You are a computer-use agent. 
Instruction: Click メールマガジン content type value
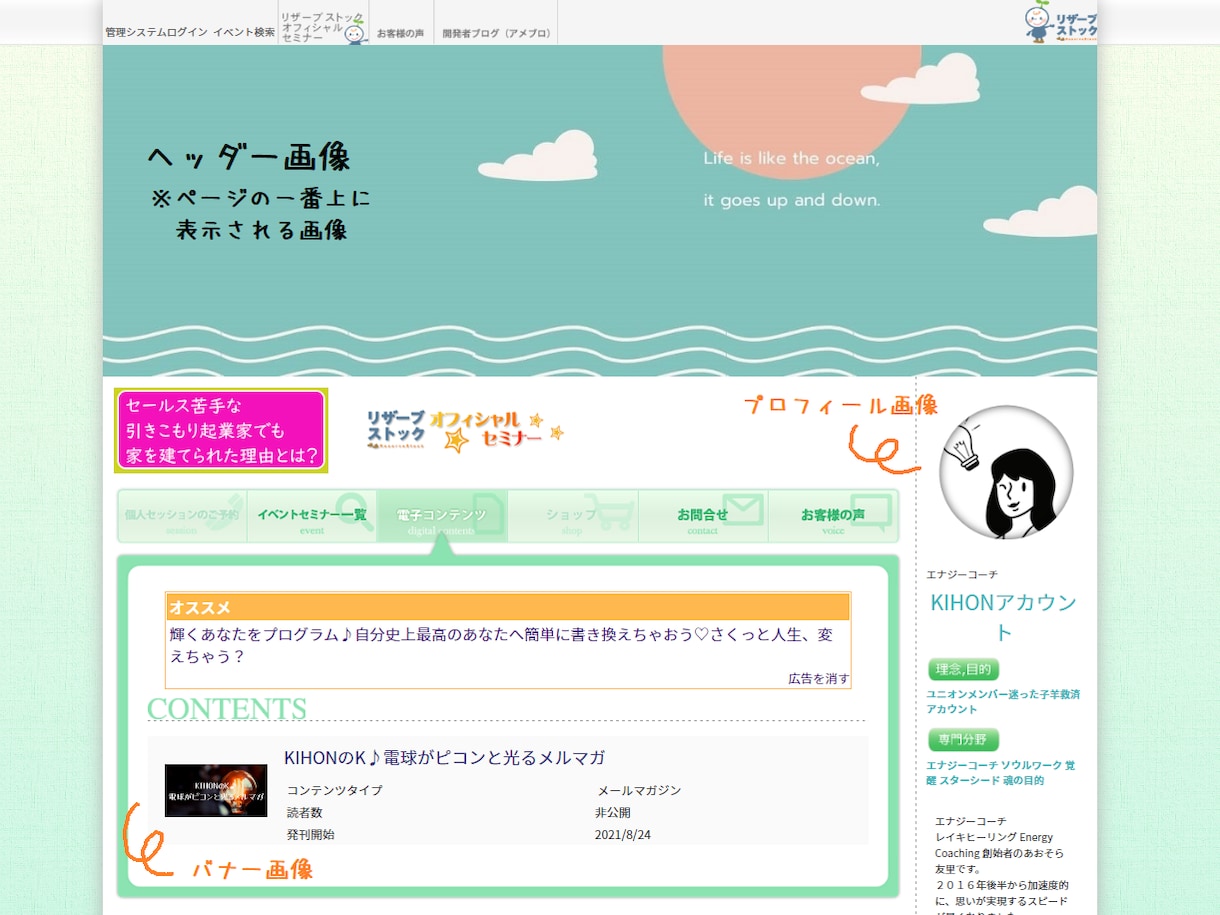[639, 790]
